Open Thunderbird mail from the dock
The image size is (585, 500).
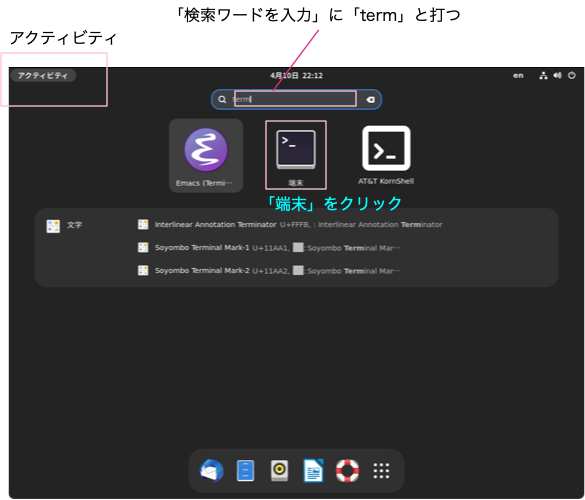pyautogui.click(x=212, y=471)
